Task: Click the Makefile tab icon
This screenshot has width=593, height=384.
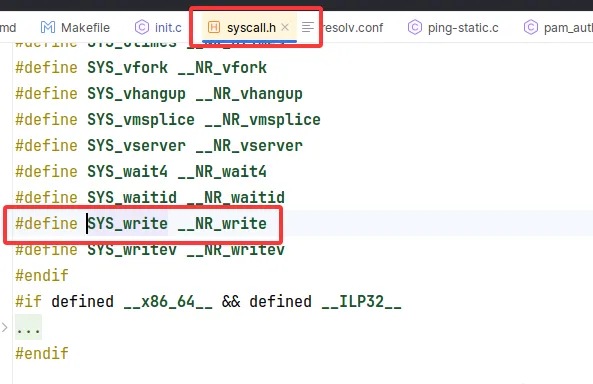Action: [48, 27]
